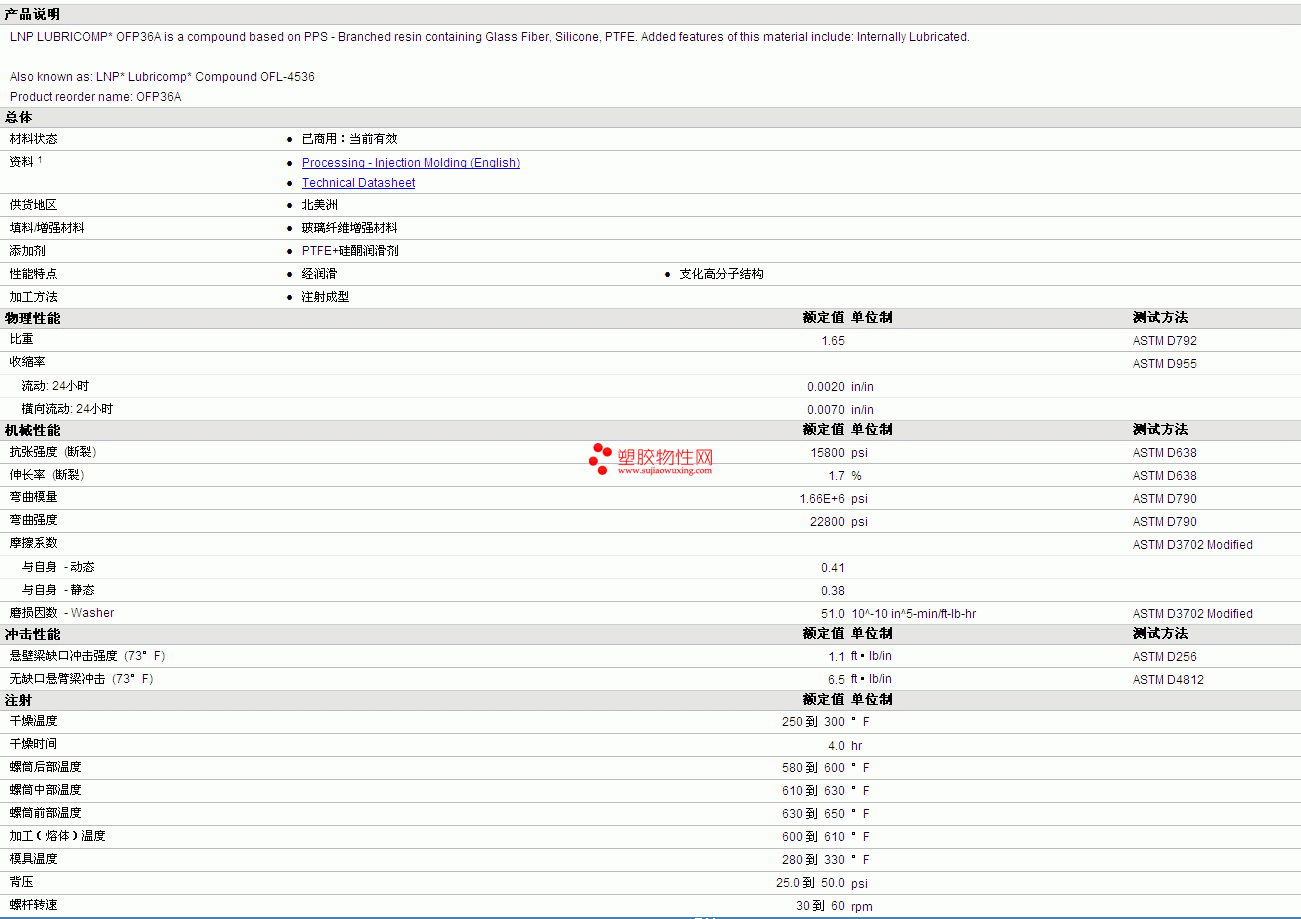Click the 冲击性能 section header

tap(32, 634)
